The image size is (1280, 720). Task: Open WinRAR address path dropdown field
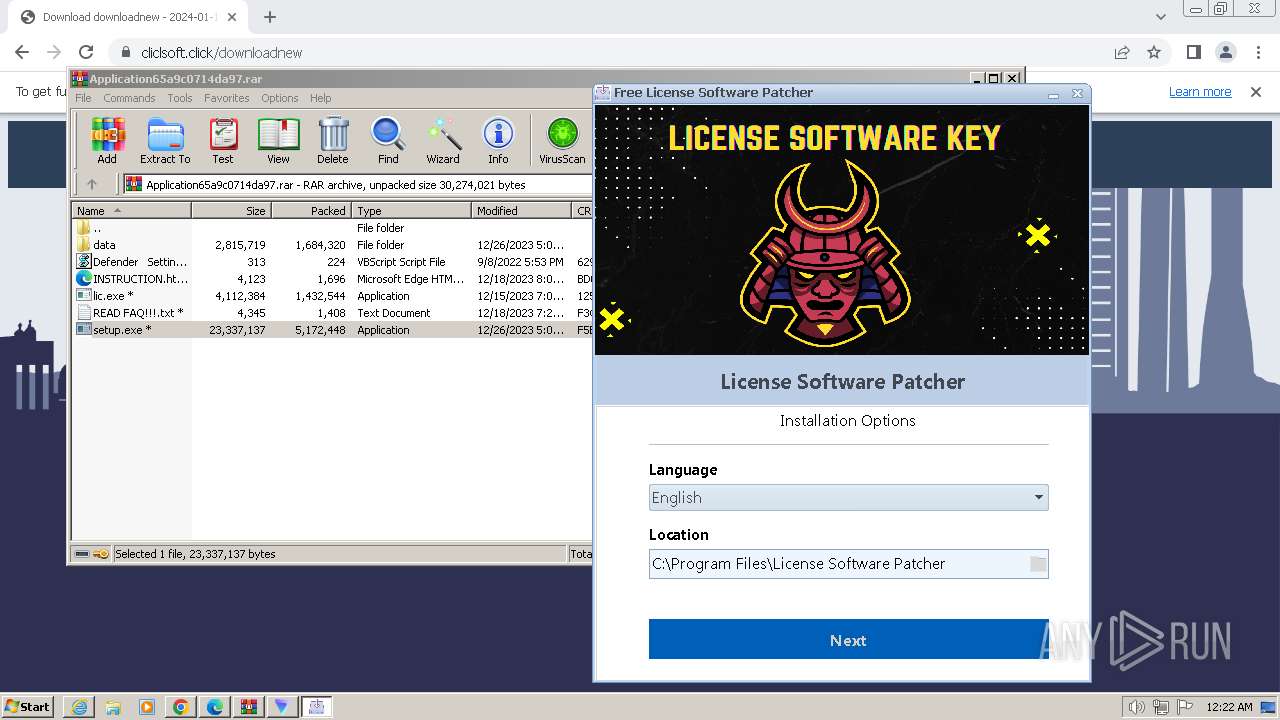coord(356,184)
